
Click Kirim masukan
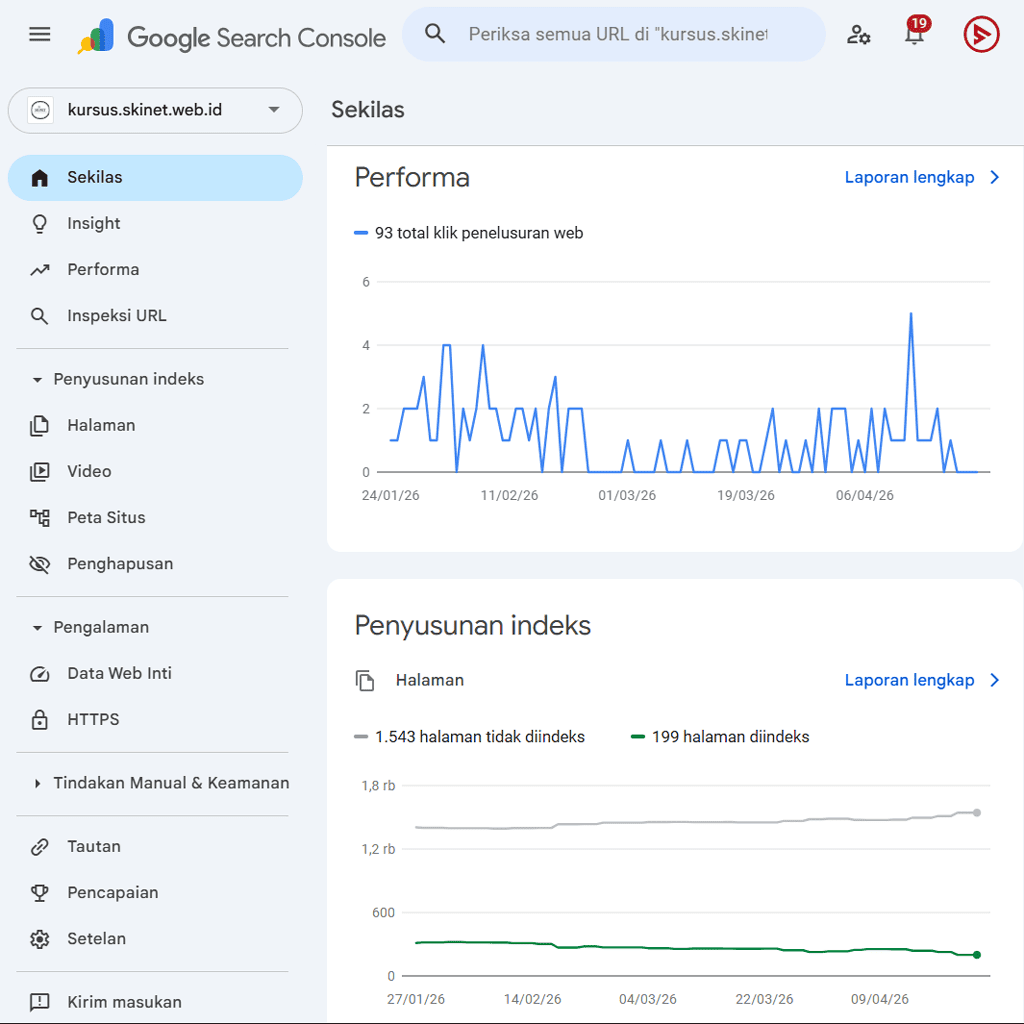[x=155, y=1002]
